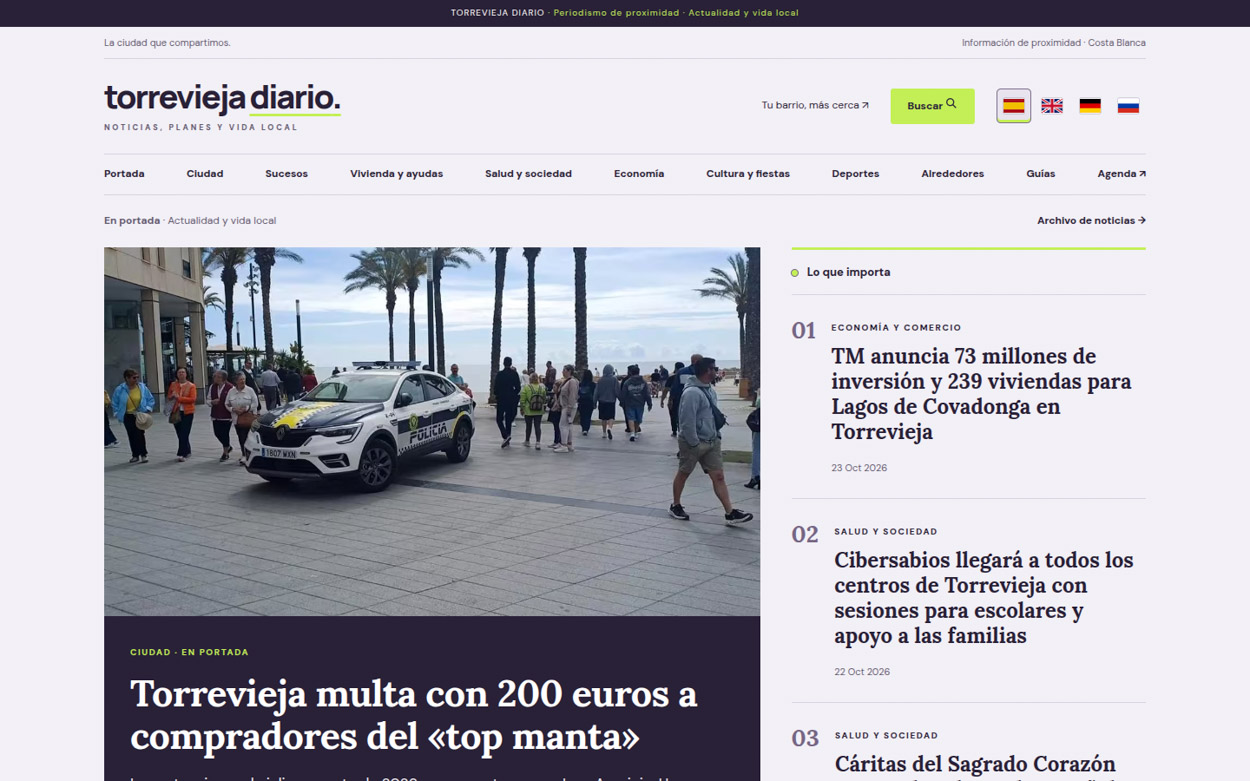Click 'Lo que importa' heading
The height and width of the screenshot is (781, 1250).
(848, 272)
